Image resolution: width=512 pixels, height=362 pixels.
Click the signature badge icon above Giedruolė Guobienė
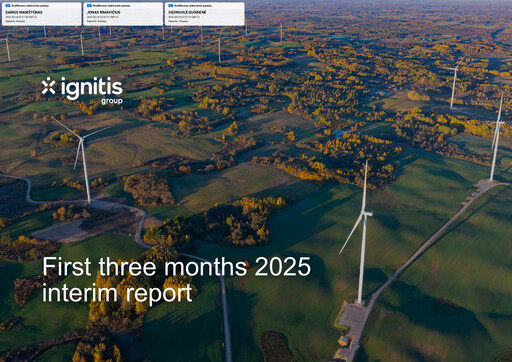tap(171, 6)
